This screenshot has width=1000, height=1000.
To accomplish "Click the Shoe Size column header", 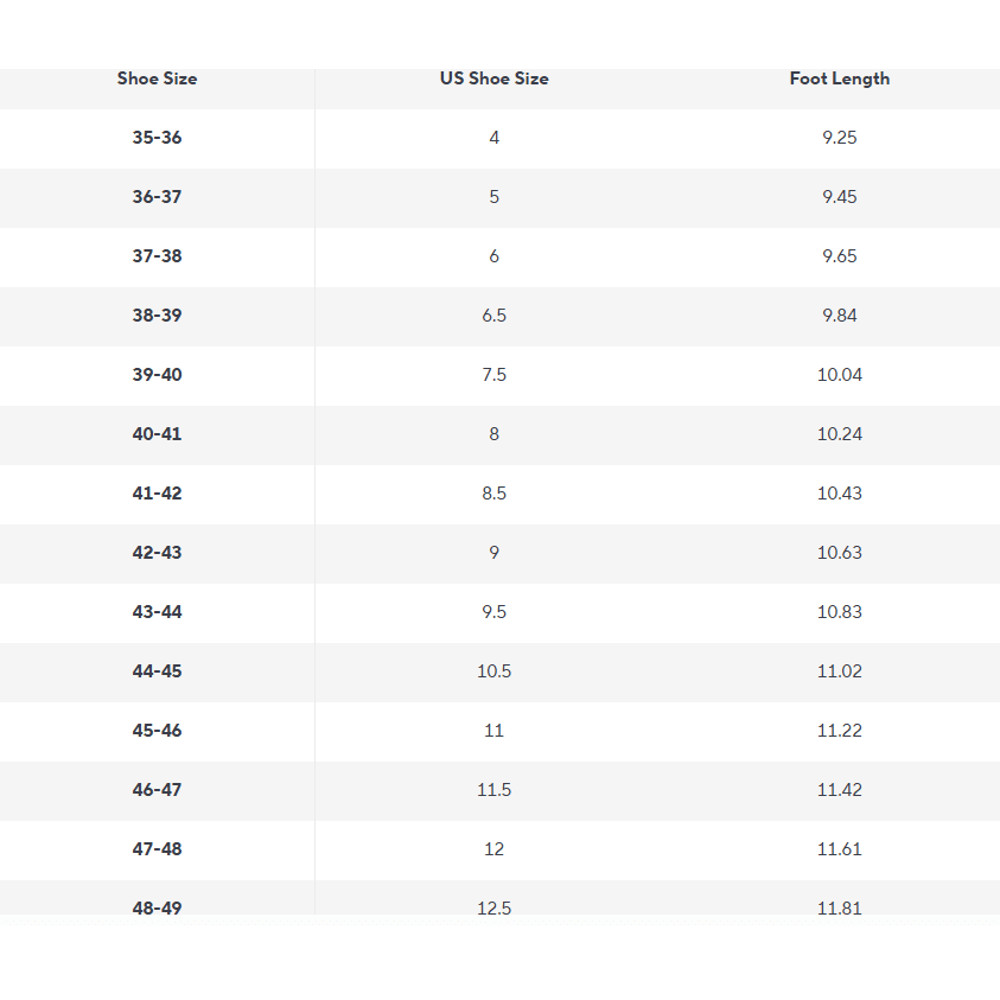I will [157, 79].
